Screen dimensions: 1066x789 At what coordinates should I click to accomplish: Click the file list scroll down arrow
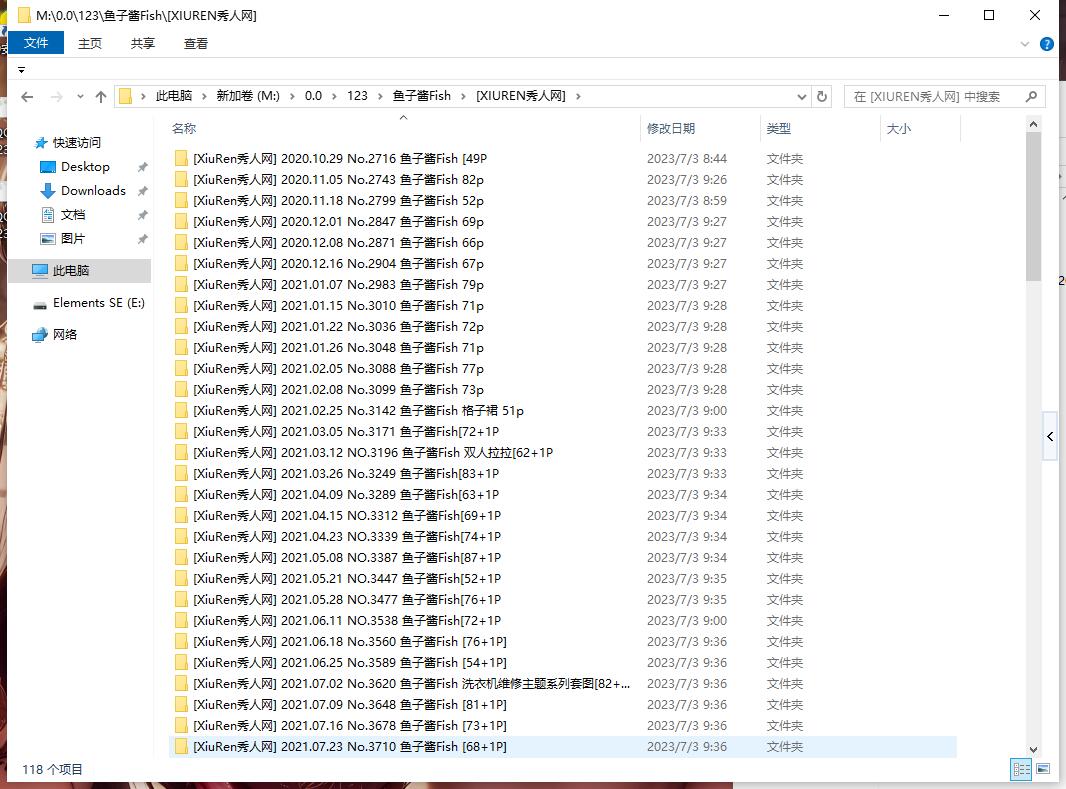coord(1033,750)
